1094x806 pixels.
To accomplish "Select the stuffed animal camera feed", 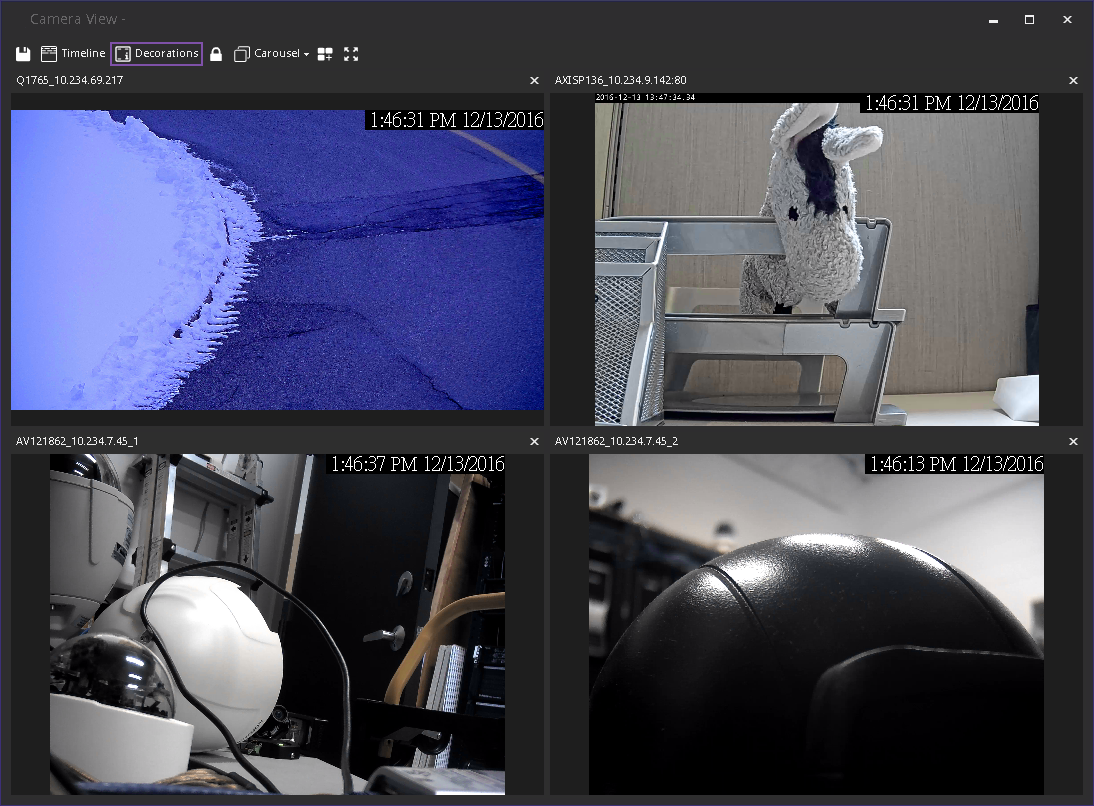I will tap(816, 259).
